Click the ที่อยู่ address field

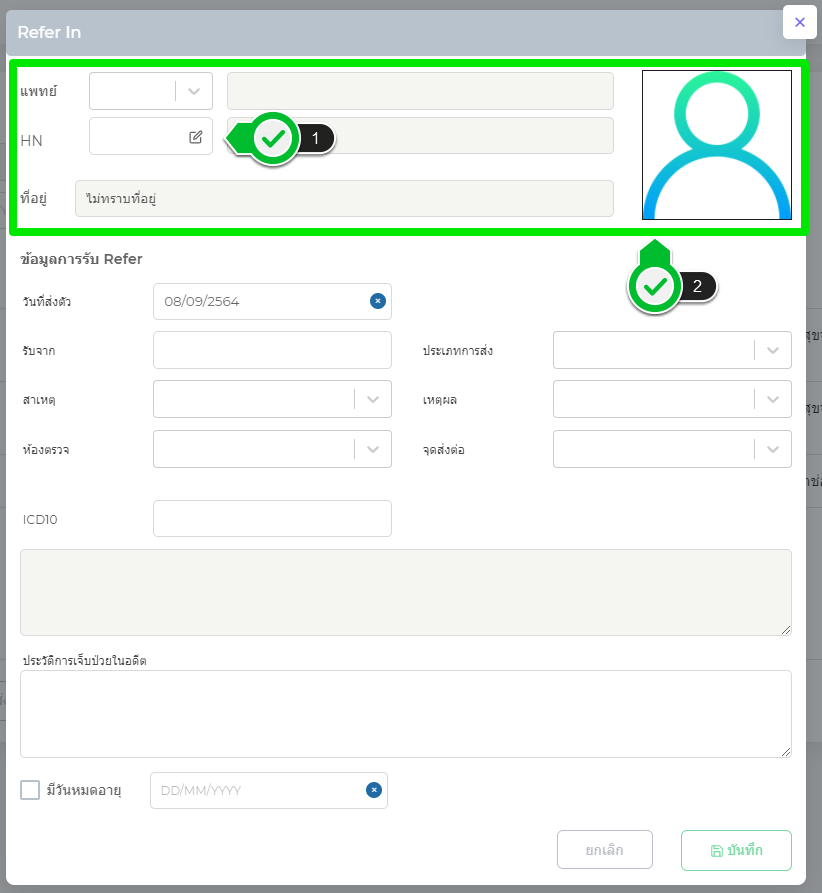pos(344,198)
